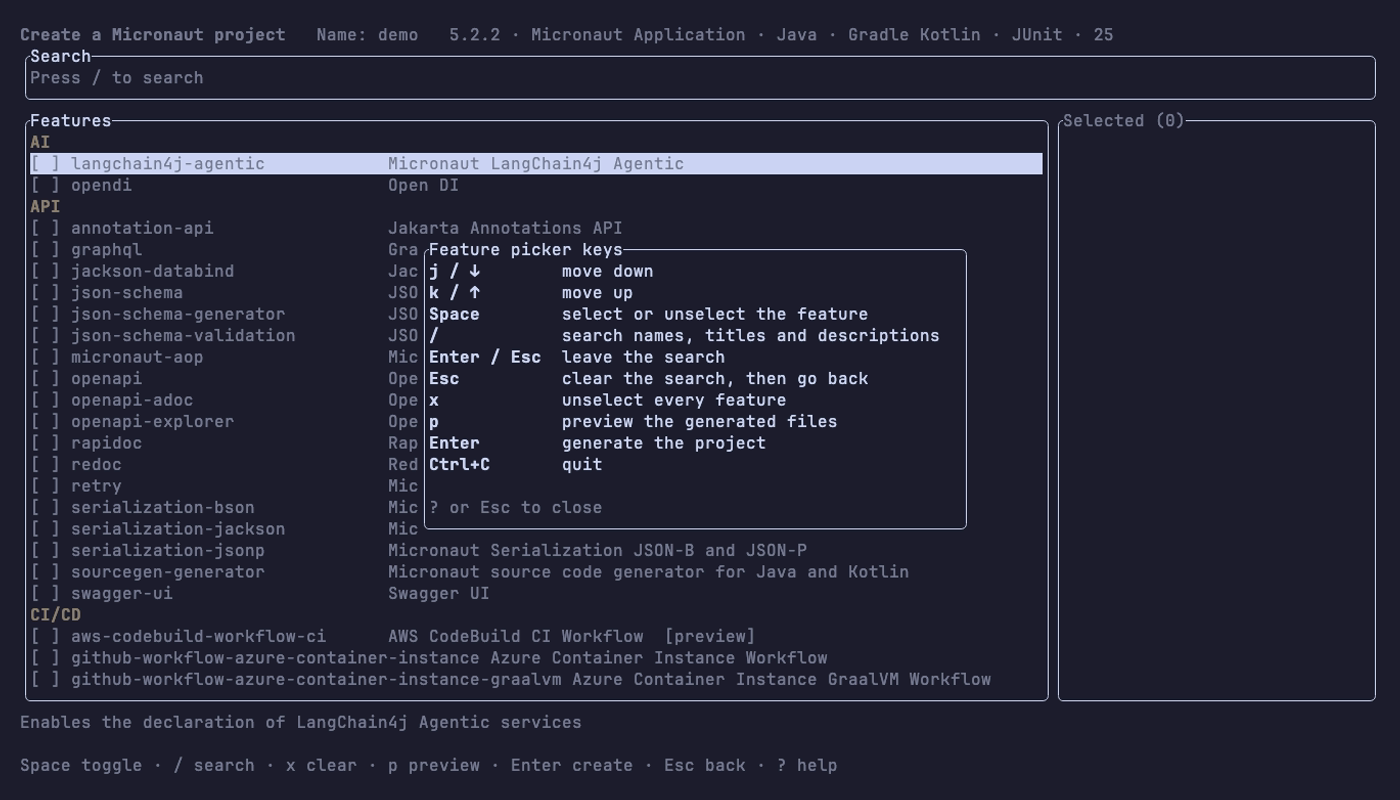Click 'Space toggle' in the footer hints

tap(81, 765)
